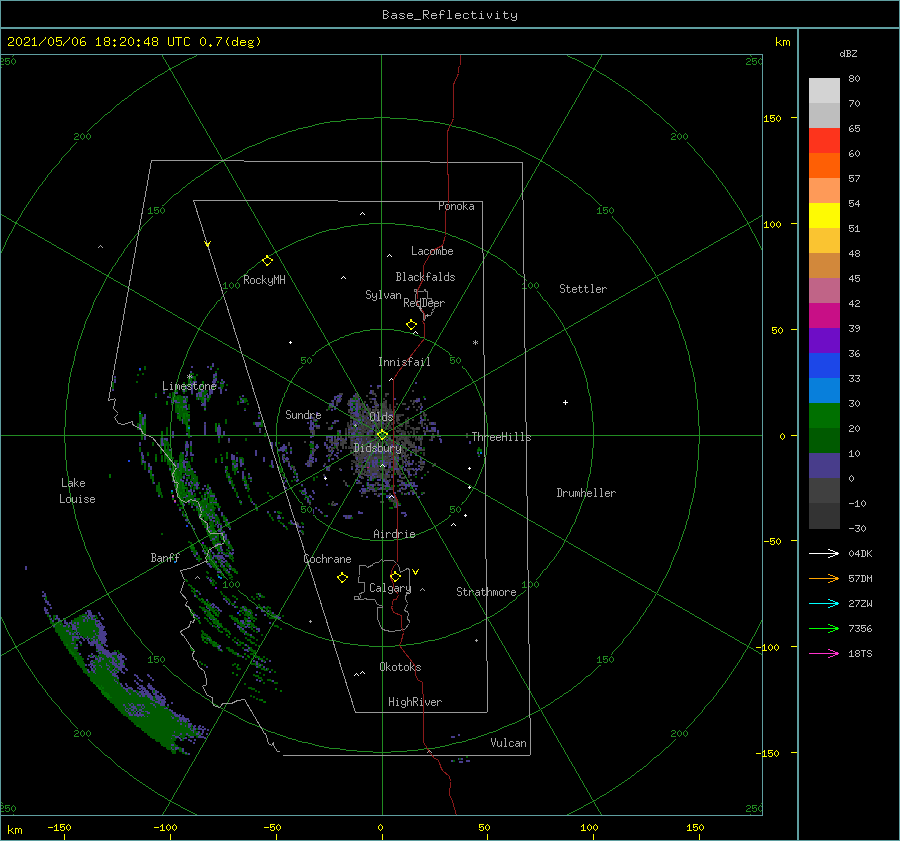Viewport: 900px width, 841px height.
Task: Click the Sundre city label
Action: pyautogui.click(x=303, y=414)
